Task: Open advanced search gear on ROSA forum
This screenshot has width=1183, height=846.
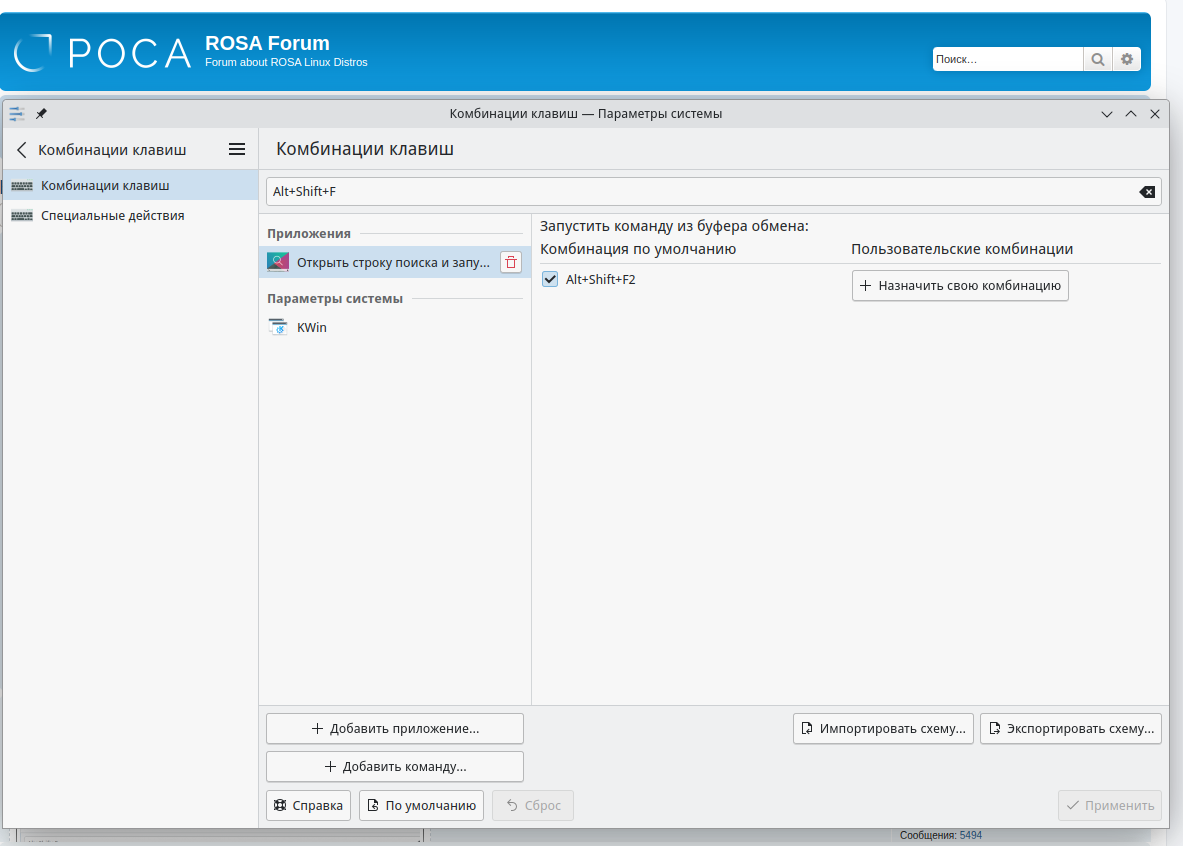Action: coord(1126,59)
